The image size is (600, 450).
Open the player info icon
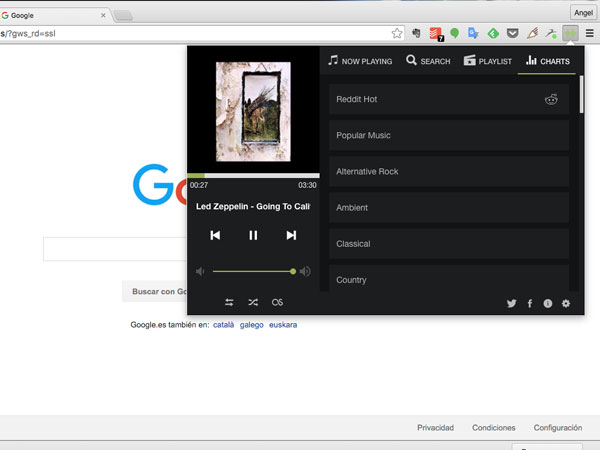pos(548,303)
